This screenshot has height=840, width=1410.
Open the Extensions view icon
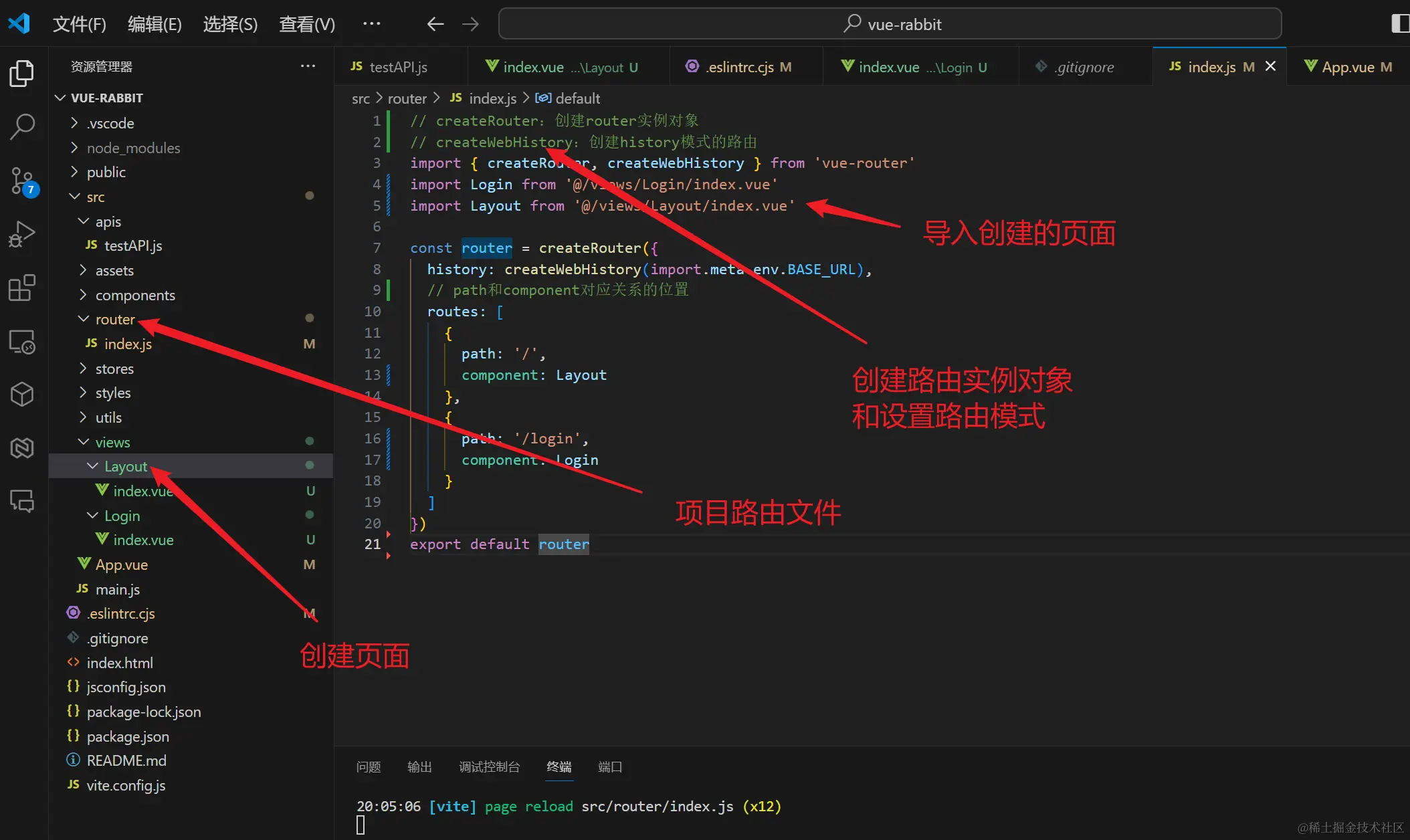click(21, 288)
